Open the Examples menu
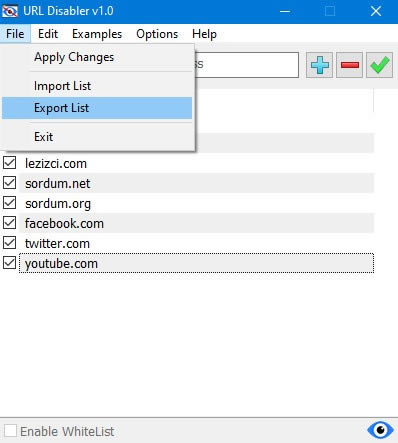 [x=97, y=34]
